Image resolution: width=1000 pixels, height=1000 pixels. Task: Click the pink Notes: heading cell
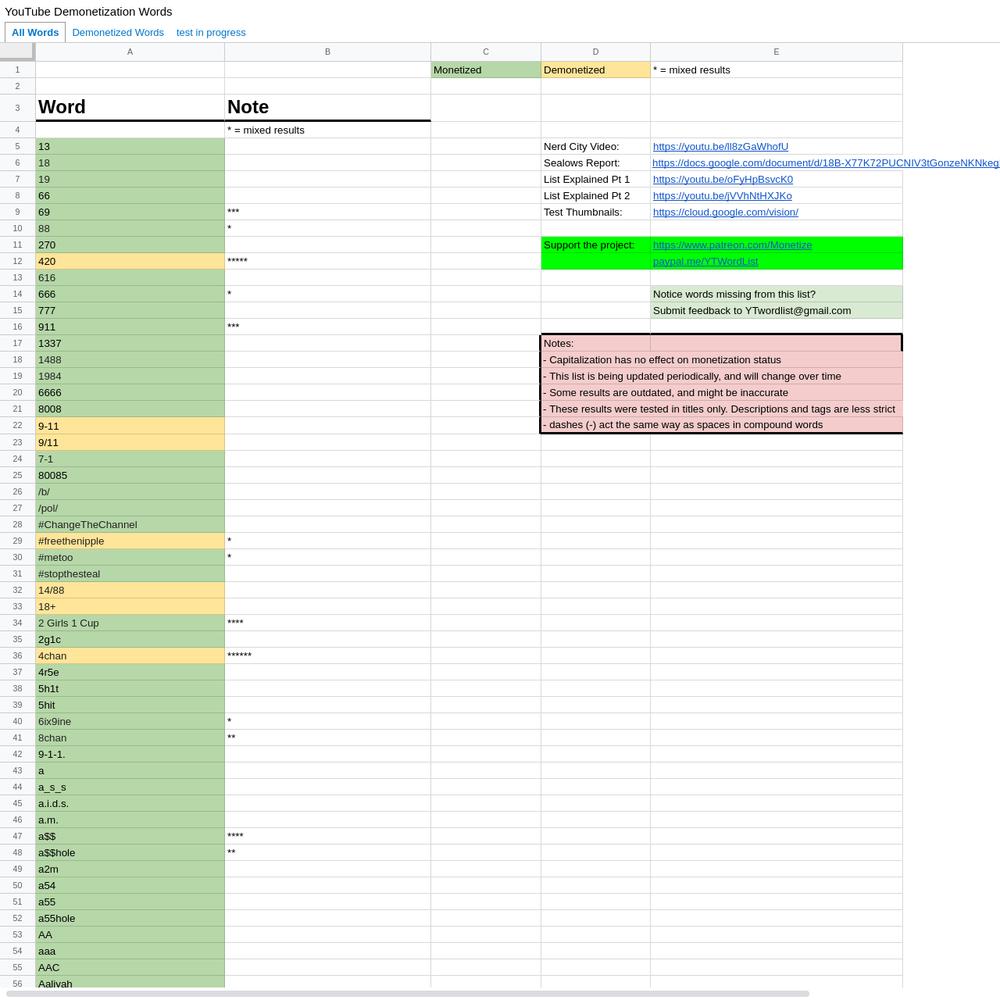(x=596, y=343)
